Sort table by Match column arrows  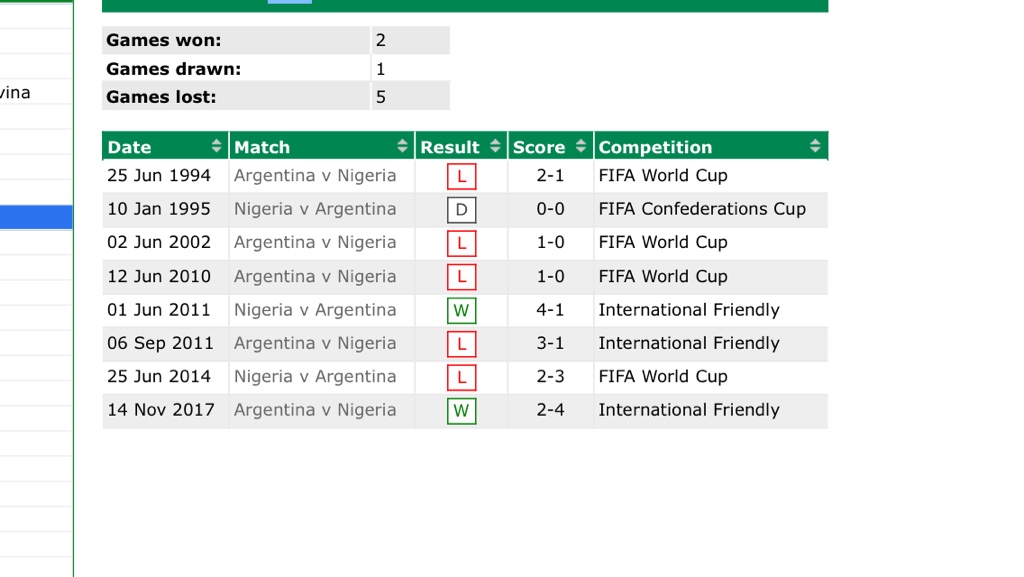click(x=403, y=147)
